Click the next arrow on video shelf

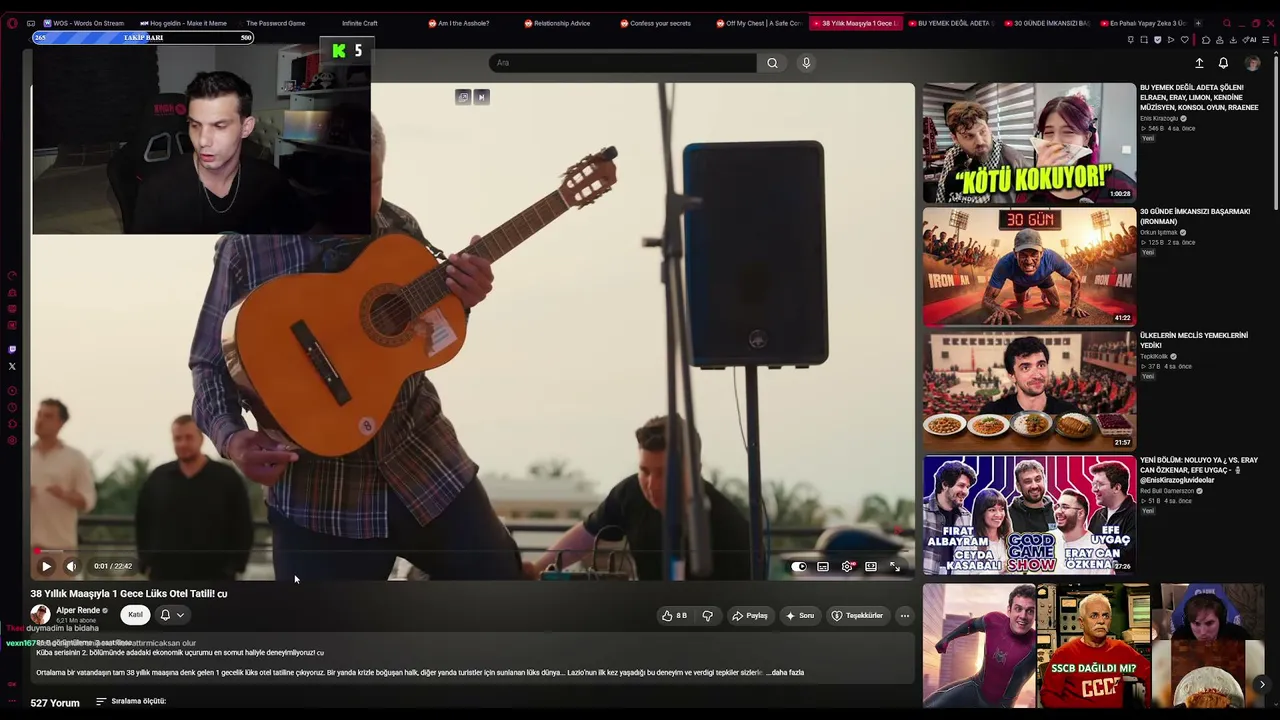(1262, 685)
